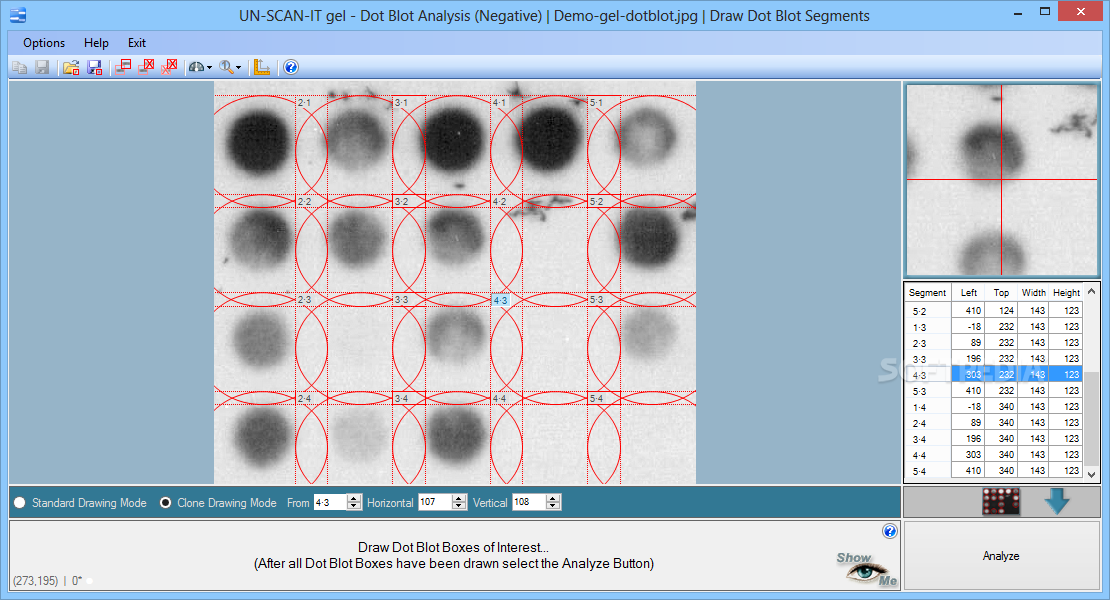The height and width of the screenshot is (600, 1110).
Task: Click the Exit menu item
Action: tap(137, 43)
